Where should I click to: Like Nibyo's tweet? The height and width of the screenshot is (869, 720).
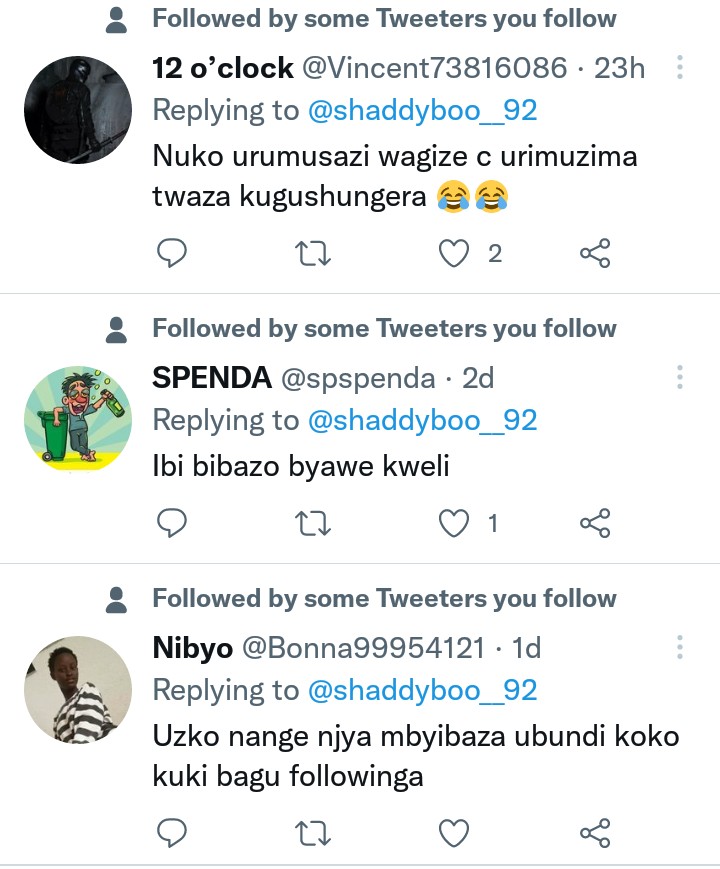click(455, 832)
